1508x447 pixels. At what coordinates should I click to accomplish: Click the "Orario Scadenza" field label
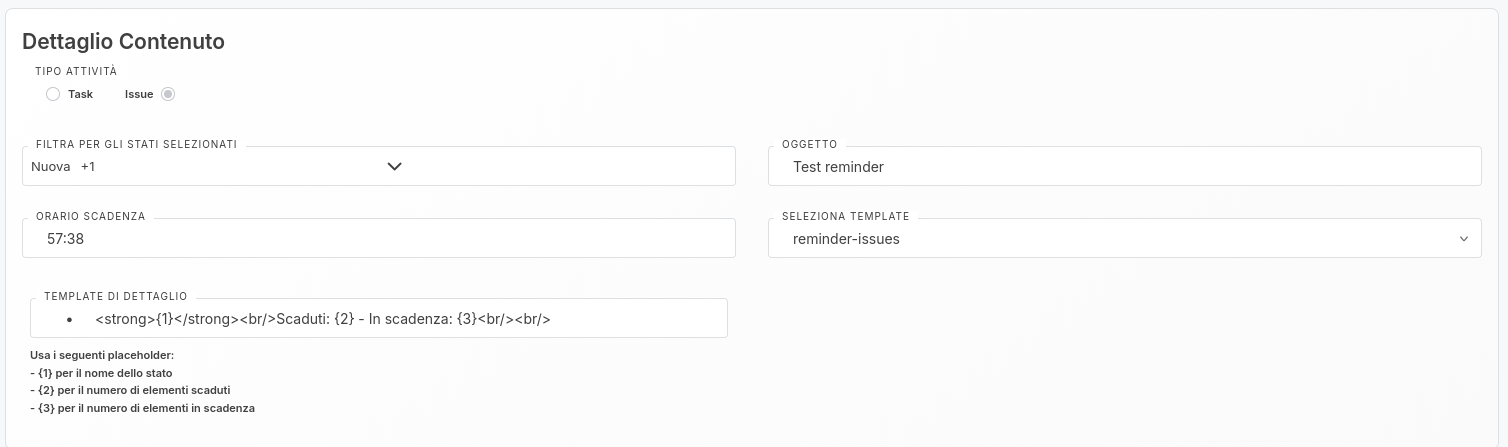[90, 216]
